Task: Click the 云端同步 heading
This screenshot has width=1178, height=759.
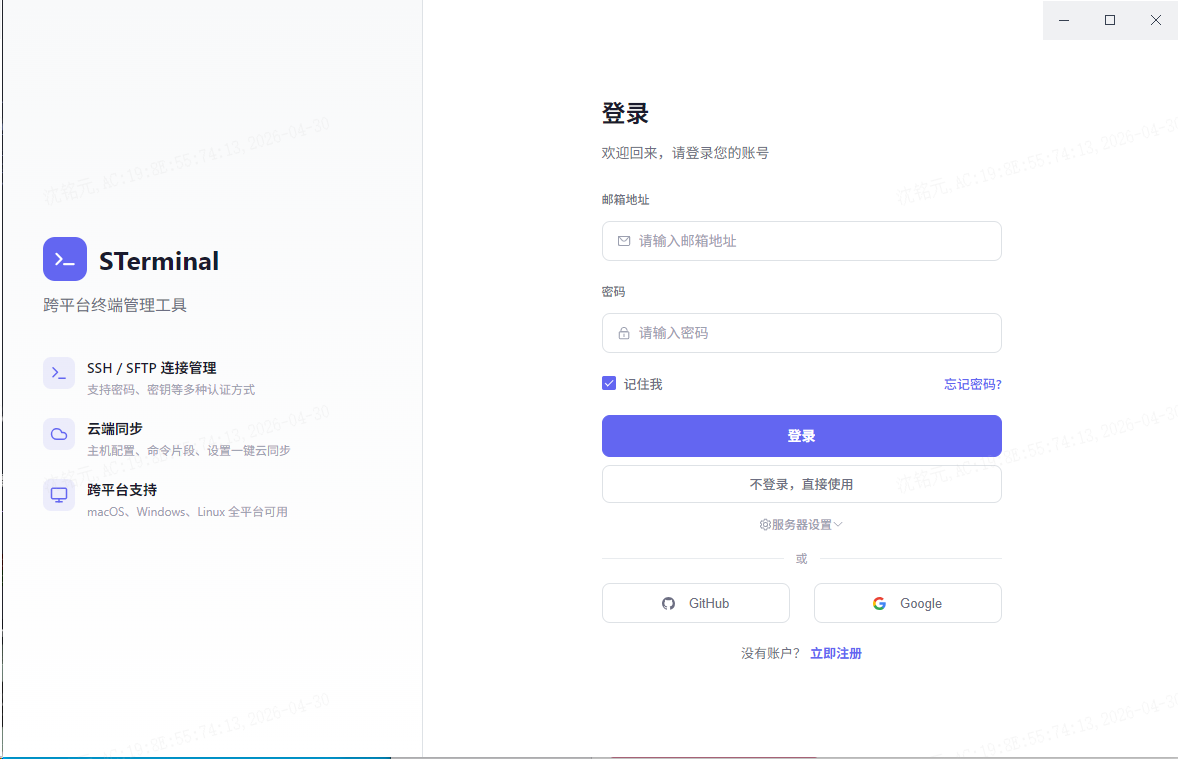Action: click(x=115, y=428)
